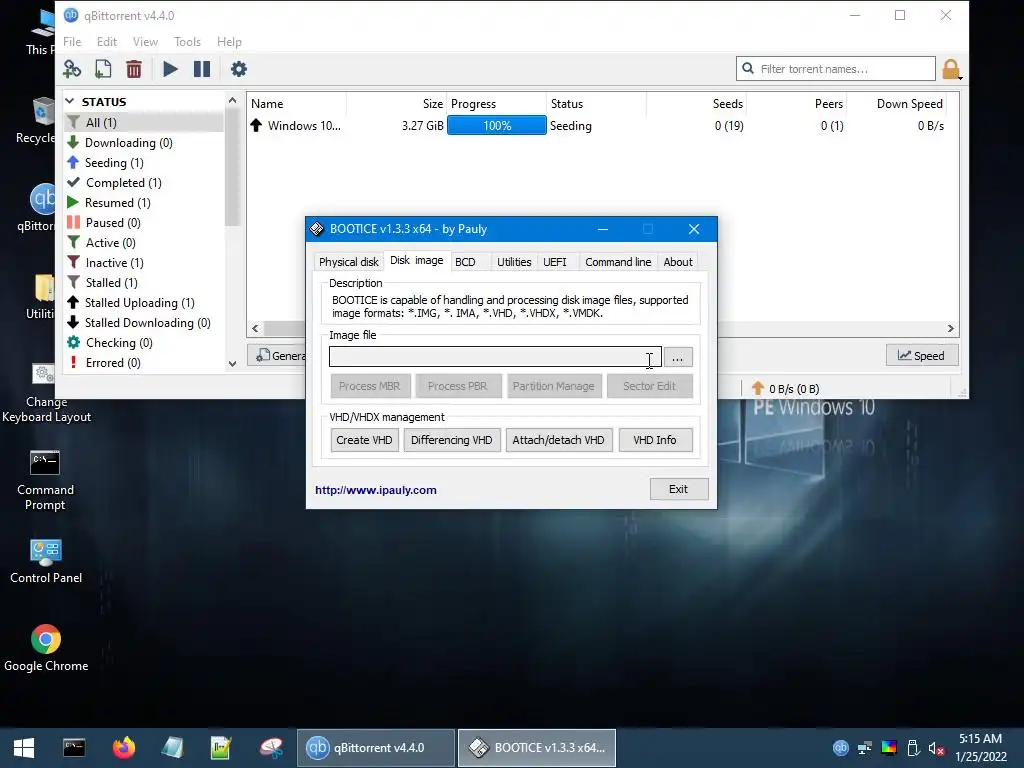Image resolution: width=1024 pixels, height=768 pixels.
Task: Open the View menu in qBittorrent
Action: tap(145, 42)
